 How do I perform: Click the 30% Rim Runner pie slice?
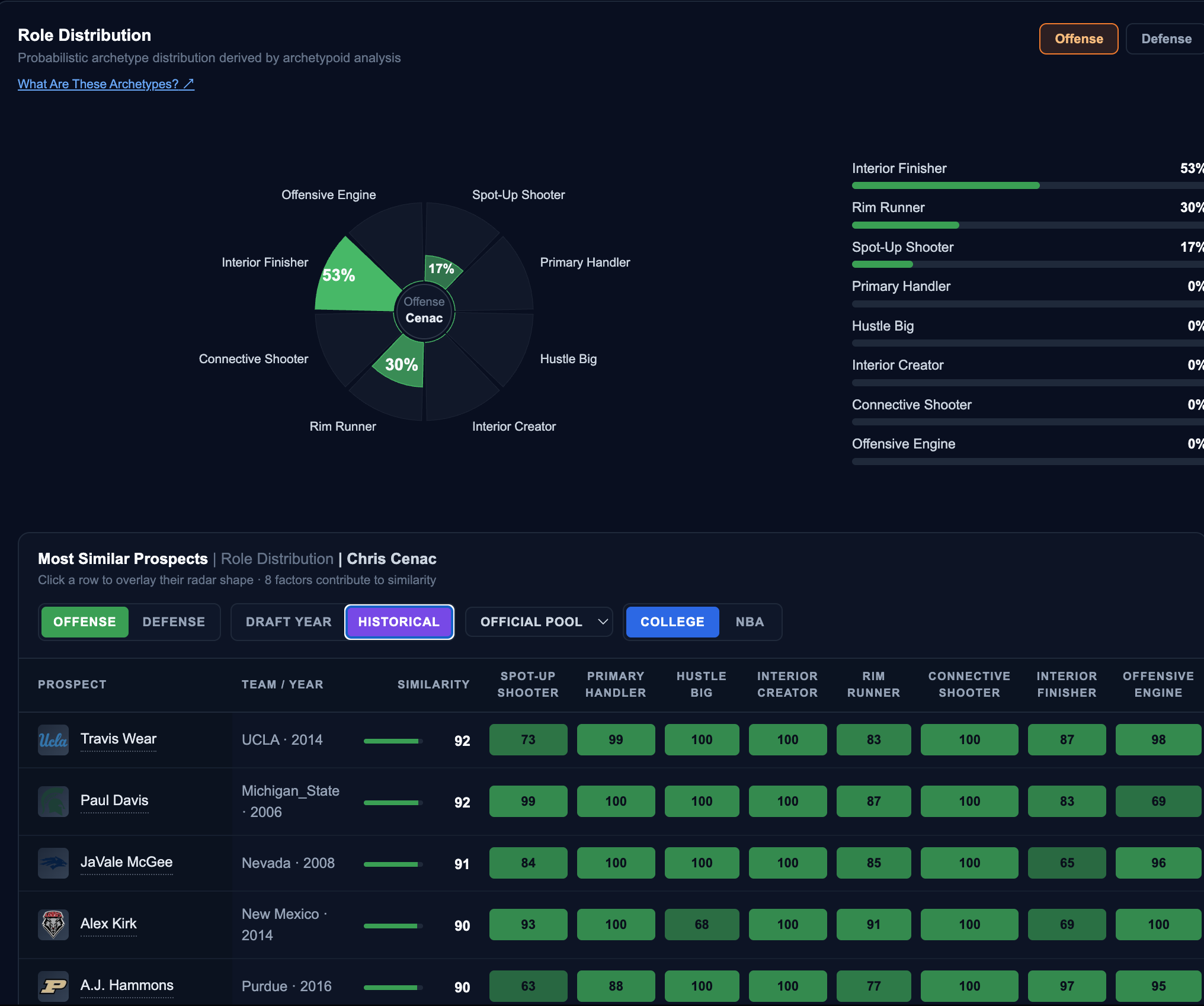401,363
